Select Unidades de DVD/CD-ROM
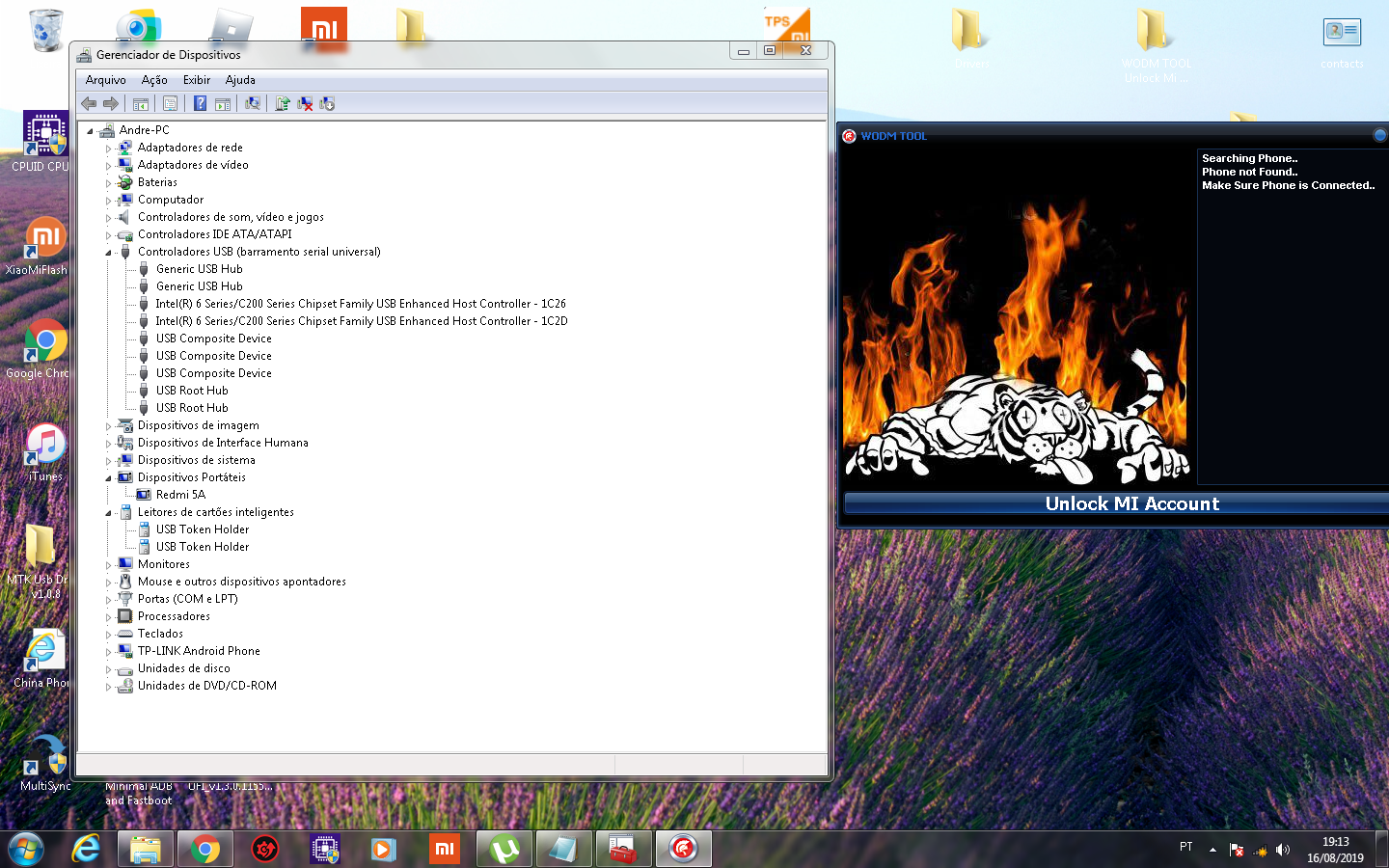The image size is (1389, 868). click(x=206, y=686)
